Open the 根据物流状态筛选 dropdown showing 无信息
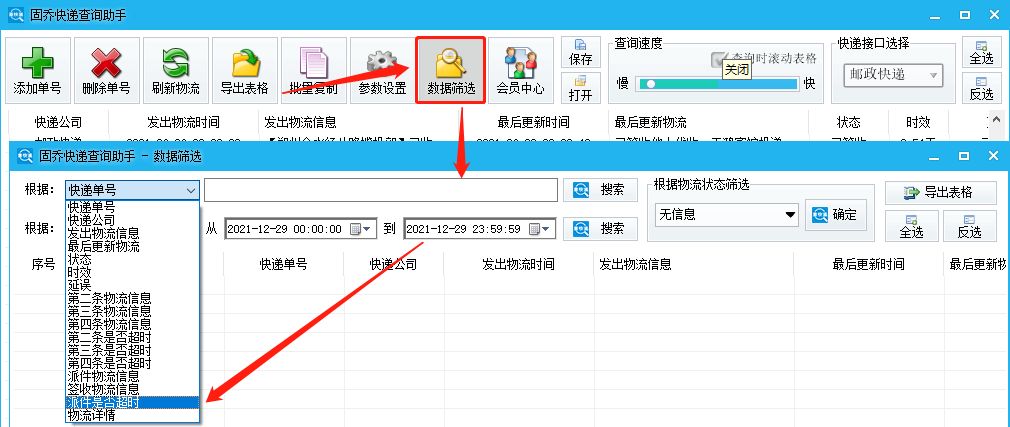 point(726,215)
